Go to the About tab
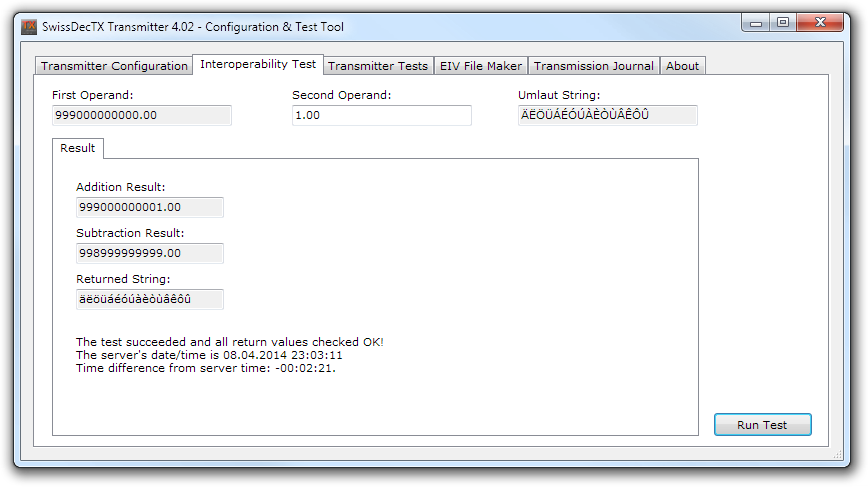The height and width of the screenshot is (487, 868). coord(682,66)
